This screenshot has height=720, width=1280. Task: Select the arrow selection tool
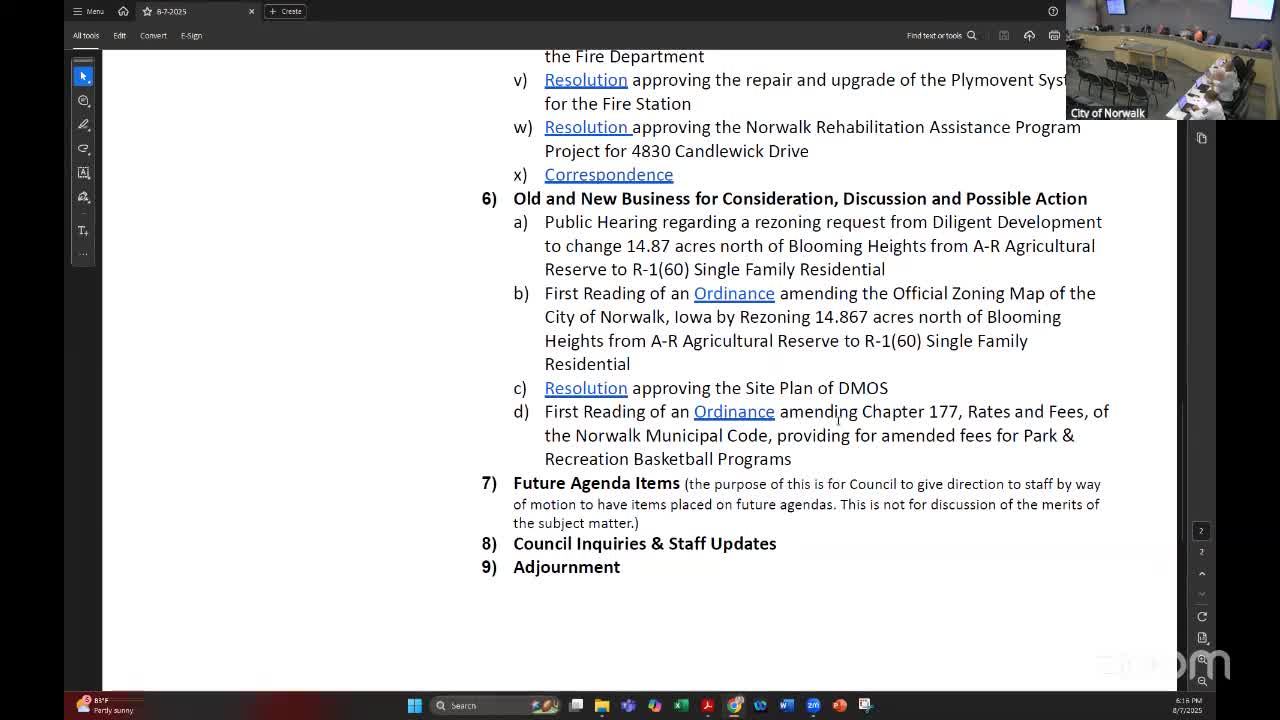pos(83,76)
